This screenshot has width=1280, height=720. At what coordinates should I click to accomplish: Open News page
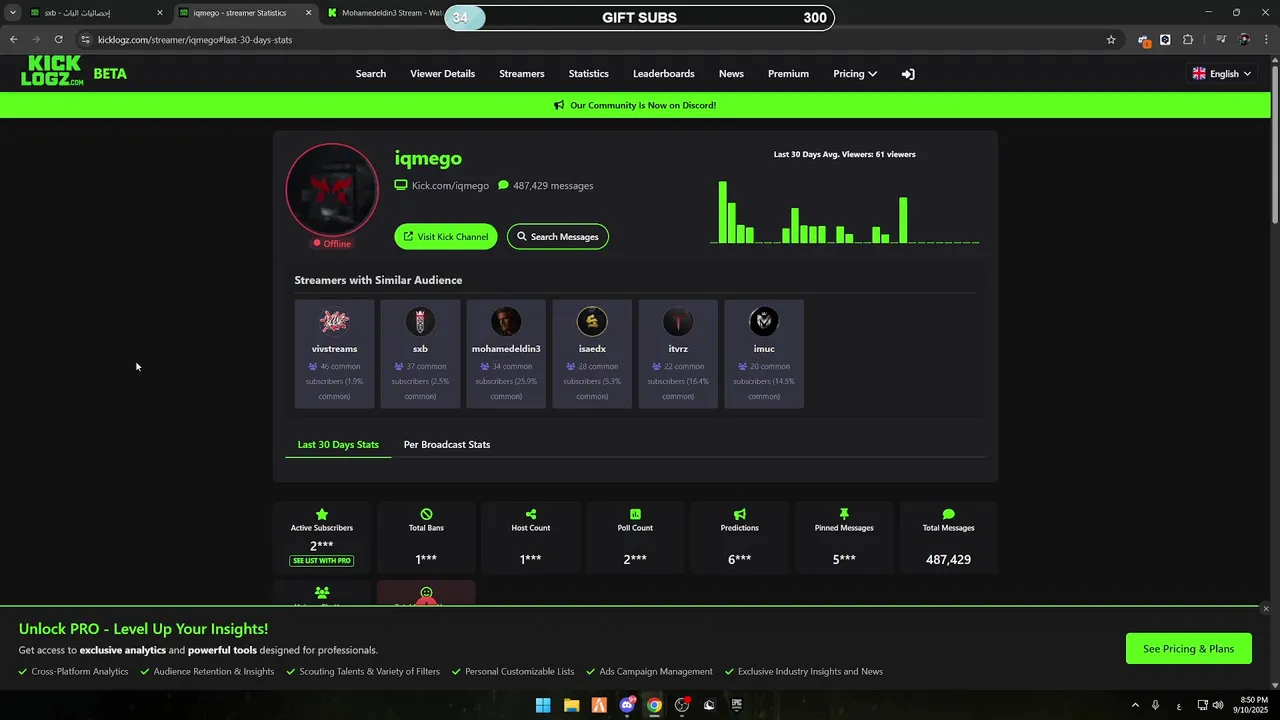pos(731,74)
